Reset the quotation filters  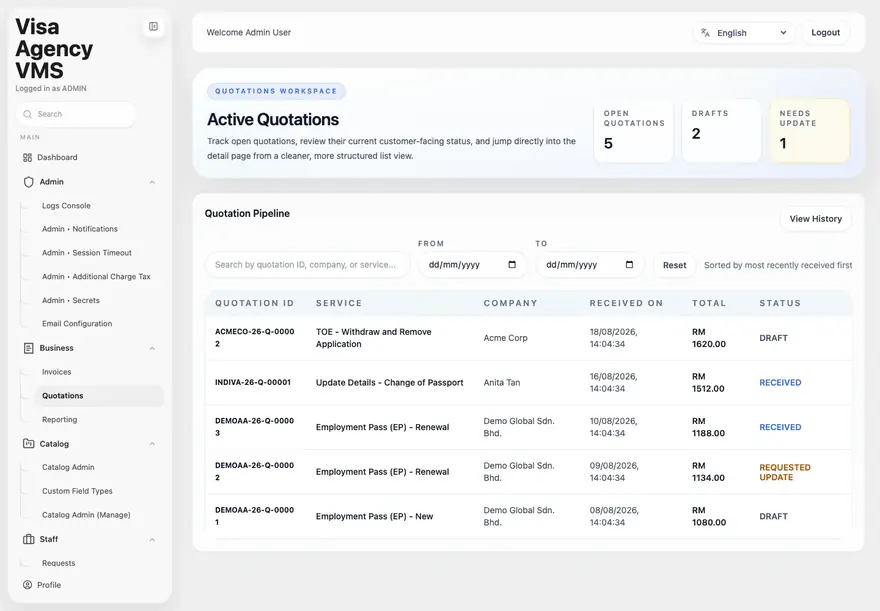(675, 265)
